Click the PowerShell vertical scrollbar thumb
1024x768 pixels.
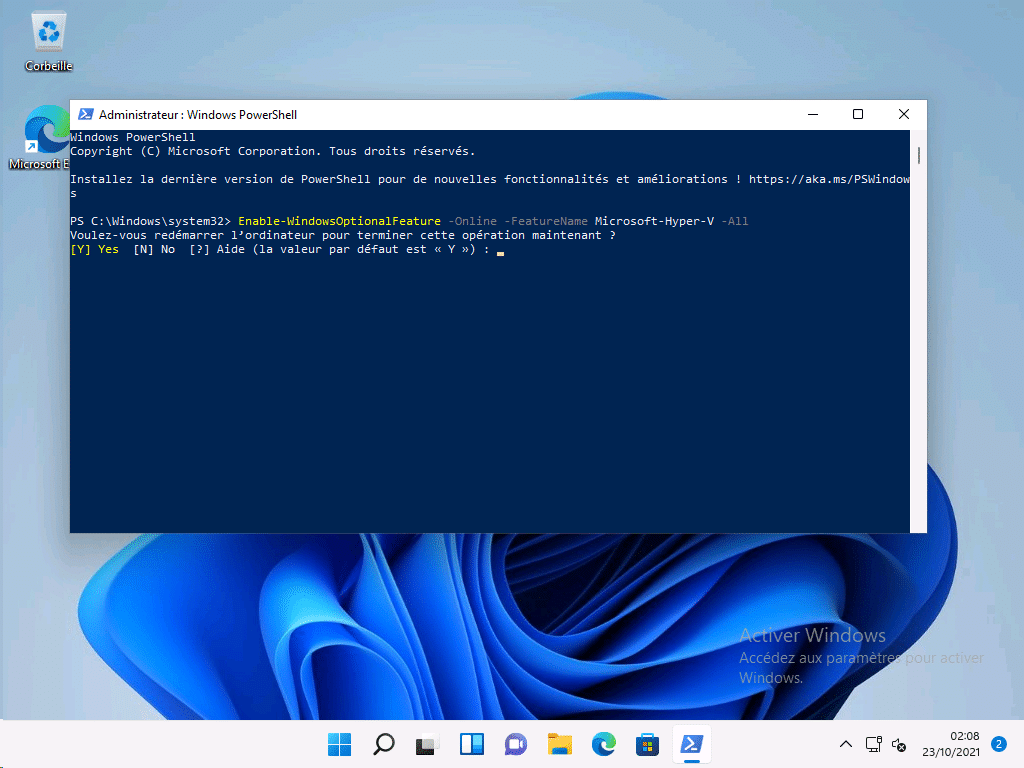click(918, 155)
